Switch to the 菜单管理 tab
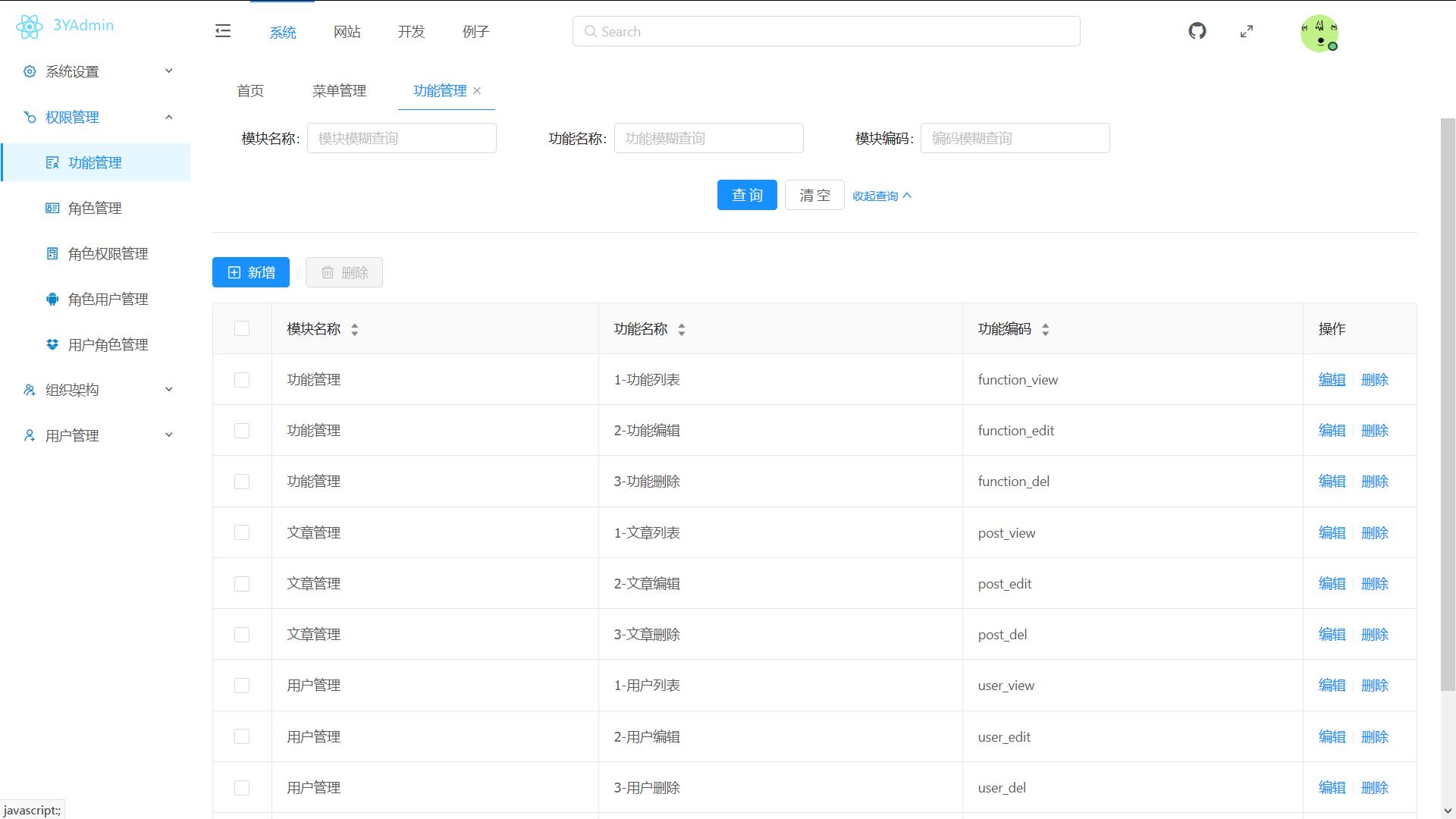The height and width of the screenshot is (819, 1456). [x=339, y=91]
